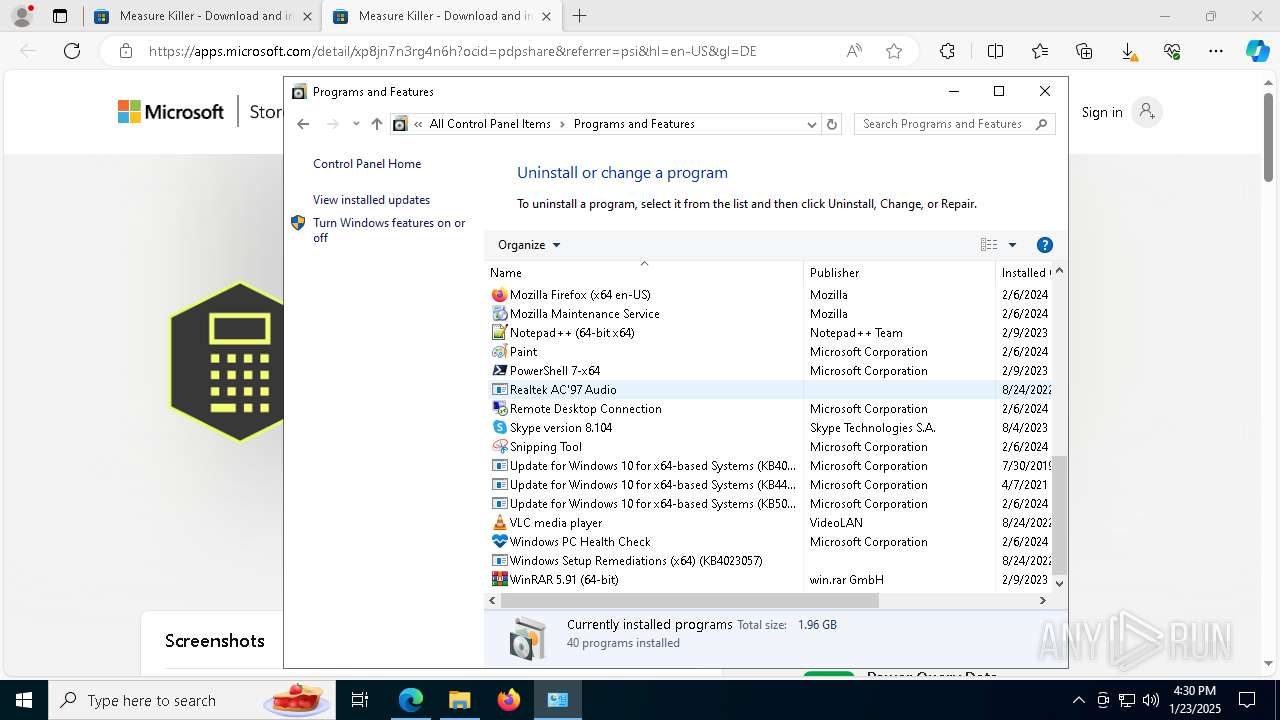Viewport: 1280px width, 720px height.
Task: Open Edge Downloads icon
Action: point(1128,51)
